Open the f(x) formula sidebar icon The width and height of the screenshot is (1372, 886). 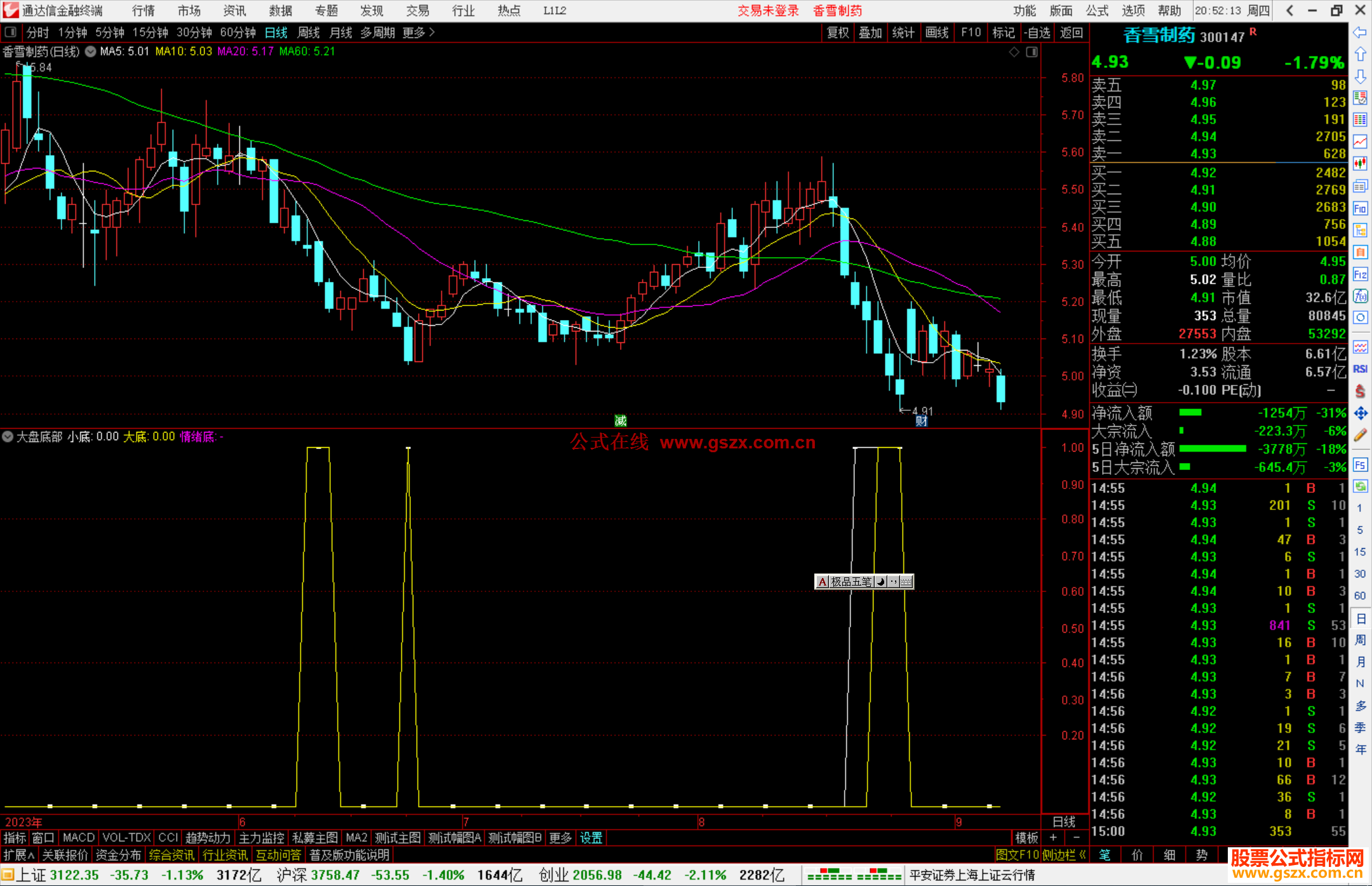click(1360, 296)
